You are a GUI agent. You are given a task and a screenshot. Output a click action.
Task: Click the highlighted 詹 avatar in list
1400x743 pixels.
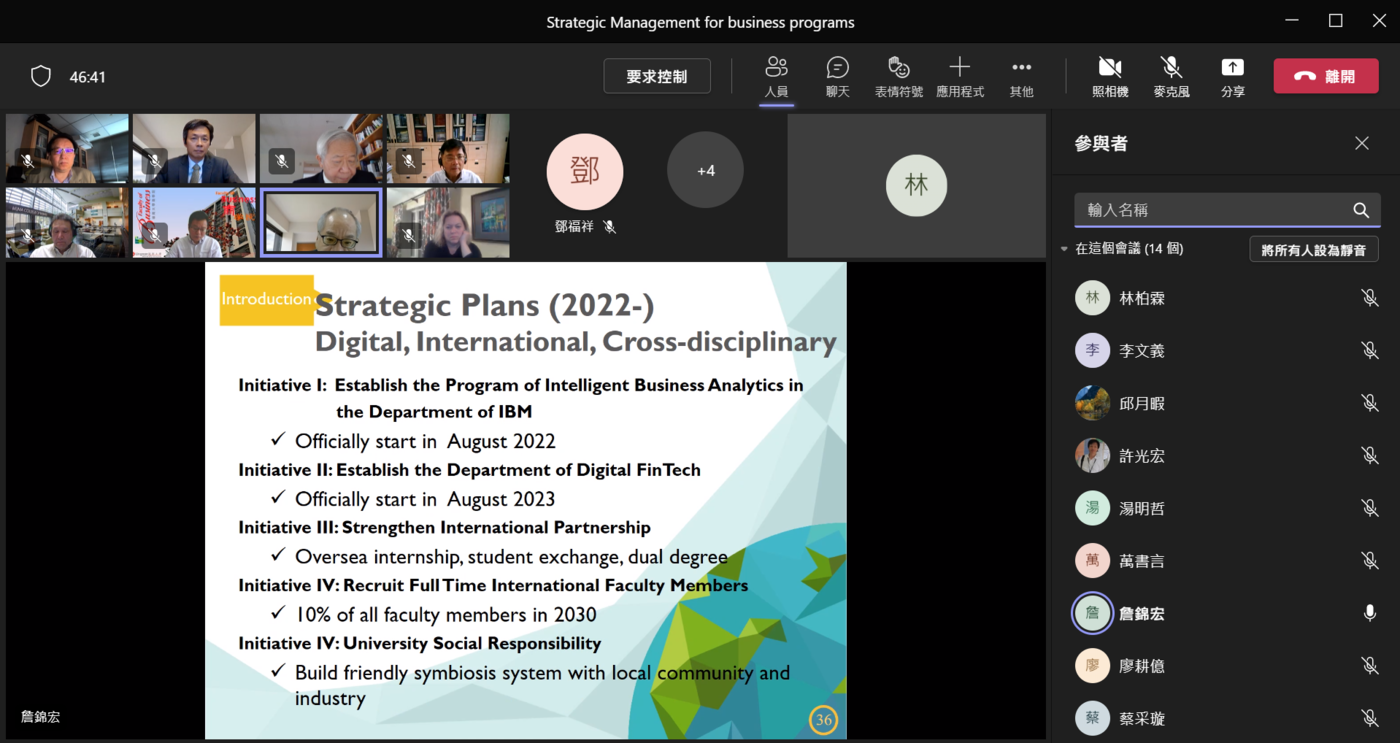point(1092,613)
